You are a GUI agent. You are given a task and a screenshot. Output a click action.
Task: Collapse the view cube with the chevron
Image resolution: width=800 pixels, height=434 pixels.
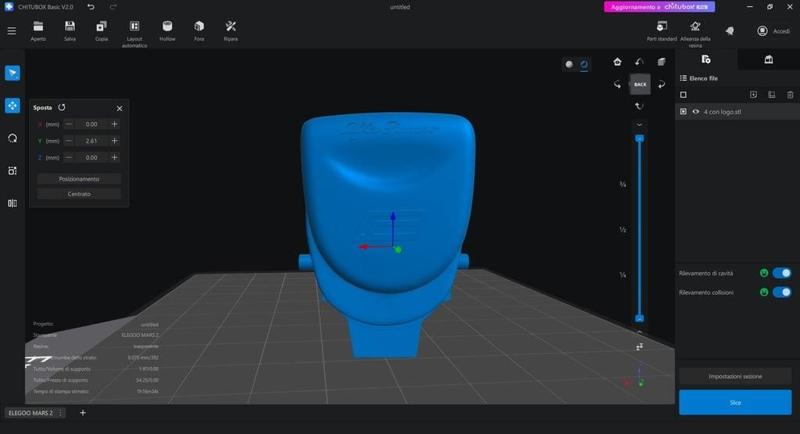point(639,124)
